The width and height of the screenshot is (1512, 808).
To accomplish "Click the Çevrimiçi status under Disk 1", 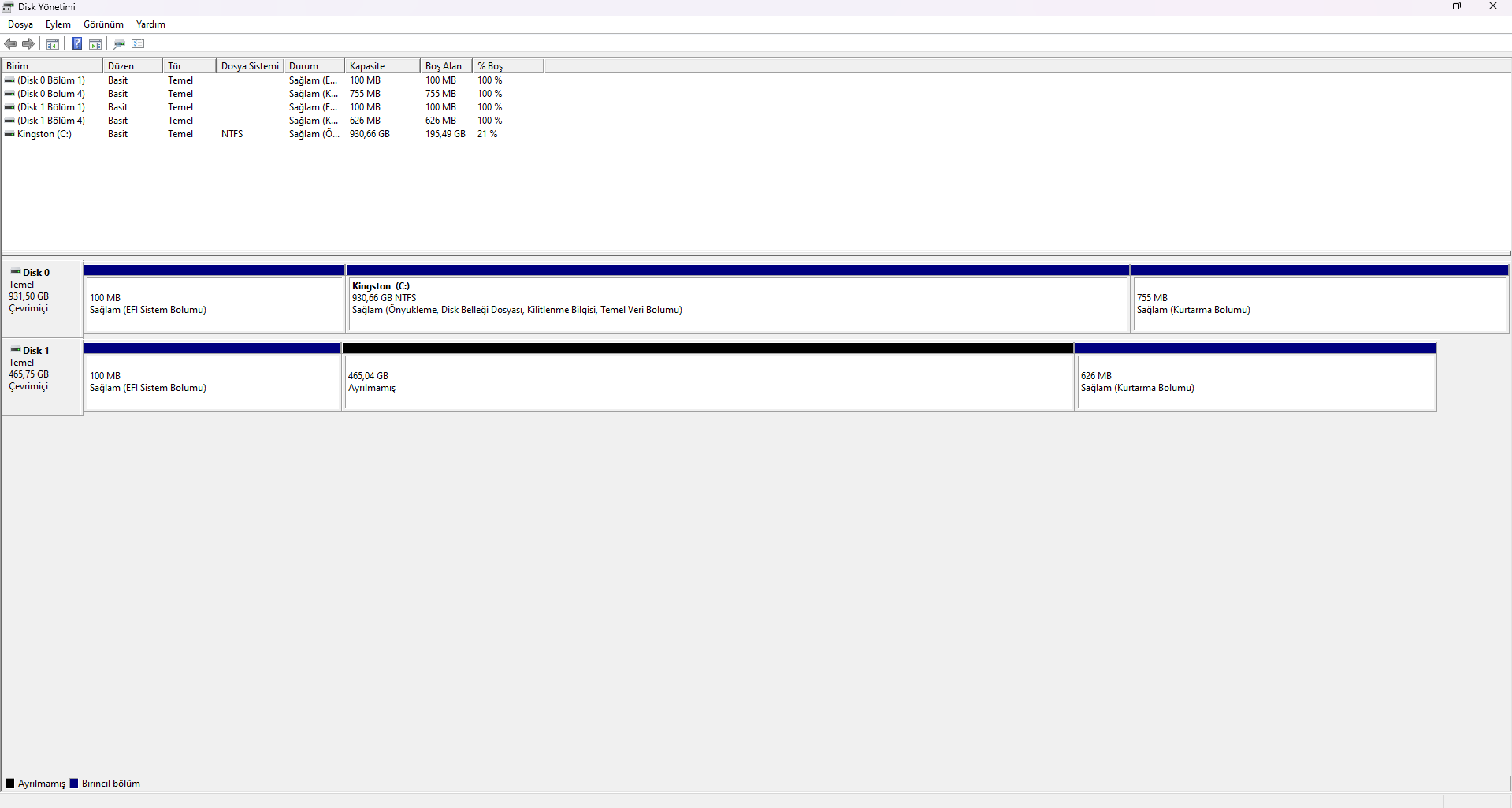I will 28,386.
